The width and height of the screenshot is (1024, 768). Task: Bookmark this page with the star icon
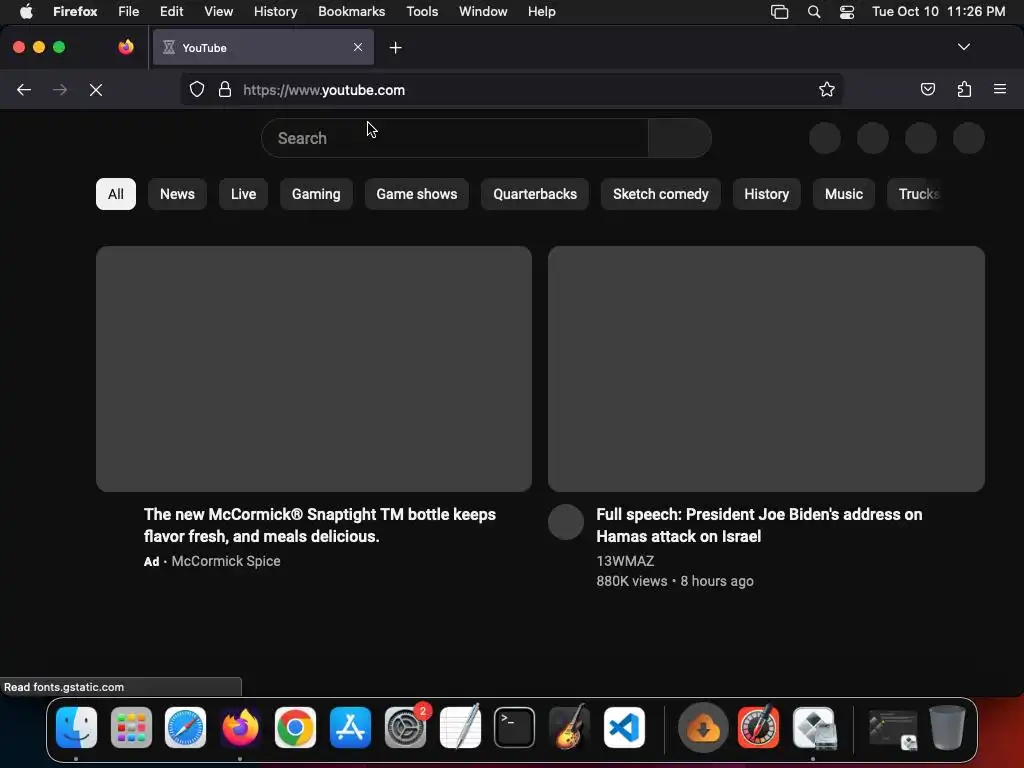pyautogui.click(x=827, y=89)
